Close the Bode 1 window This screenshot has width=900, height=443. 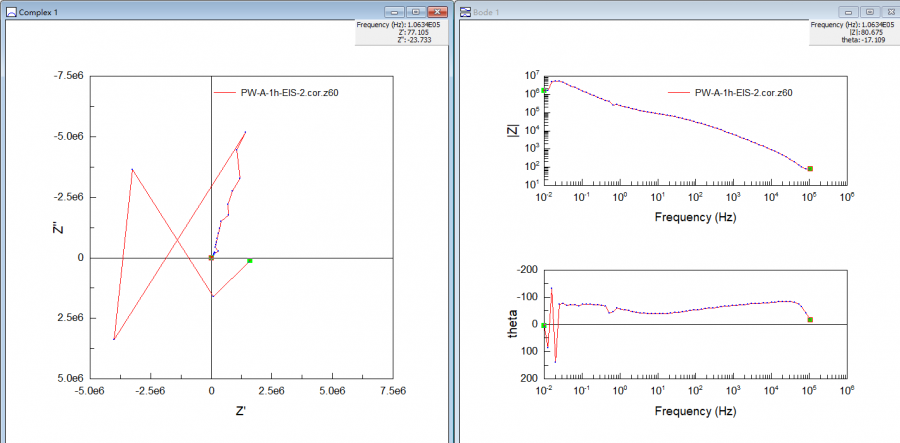888,11
